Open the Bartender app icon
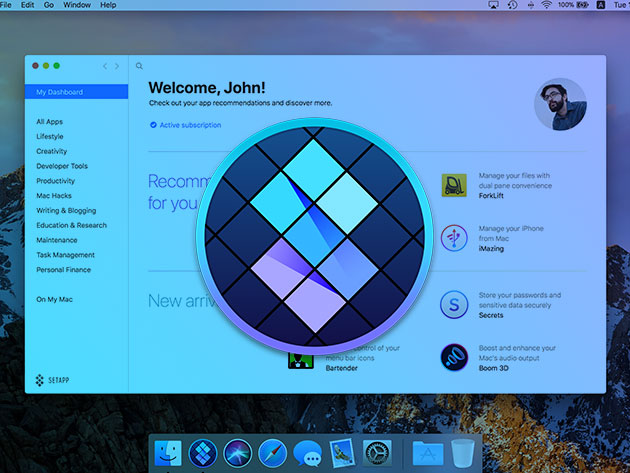This screenshot has width=630, height=473. coord(301,362)
